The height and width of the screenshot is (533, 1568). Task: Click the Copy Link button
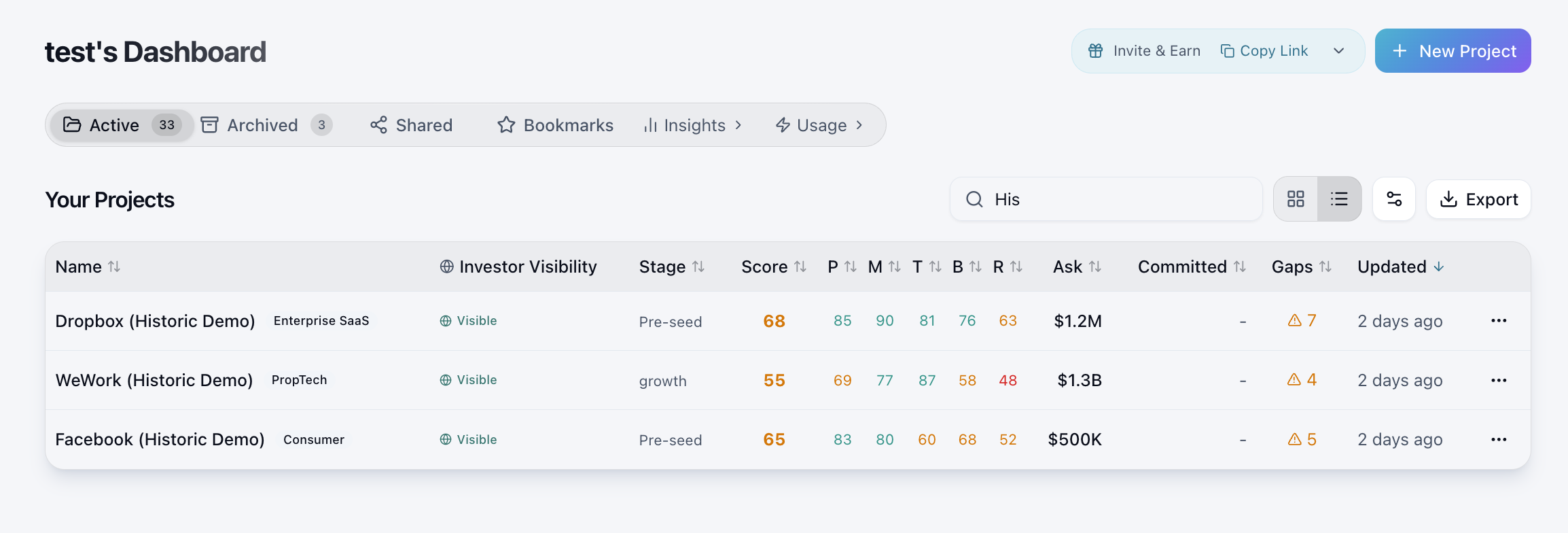coord(1264,51)
